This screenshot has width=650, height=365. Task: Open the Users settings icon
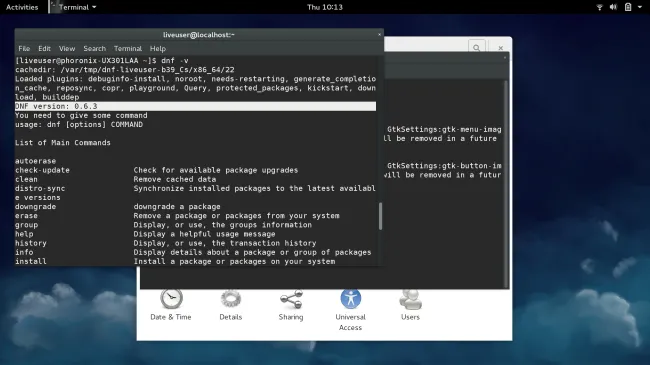tap(410, 299)
